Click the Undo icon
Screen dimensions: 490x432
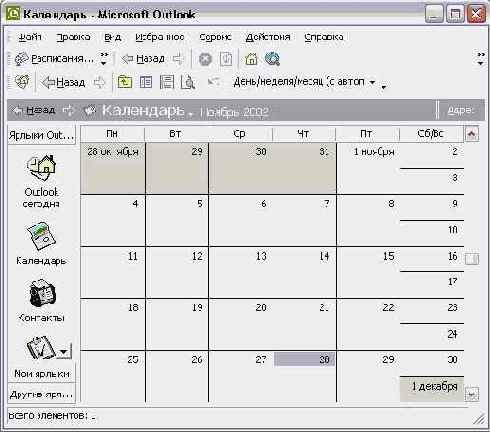213,82
